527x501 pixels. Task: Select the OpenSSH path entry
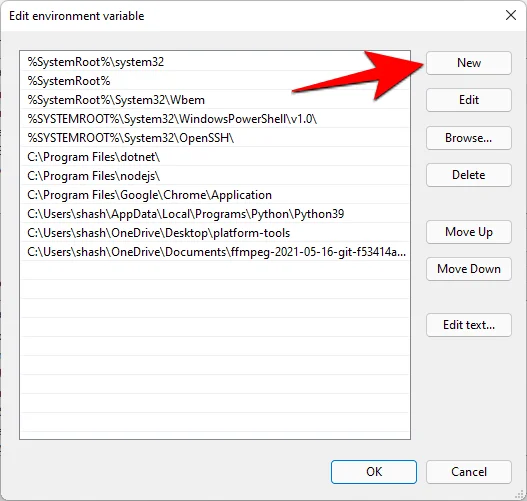(x=215, y=138)
